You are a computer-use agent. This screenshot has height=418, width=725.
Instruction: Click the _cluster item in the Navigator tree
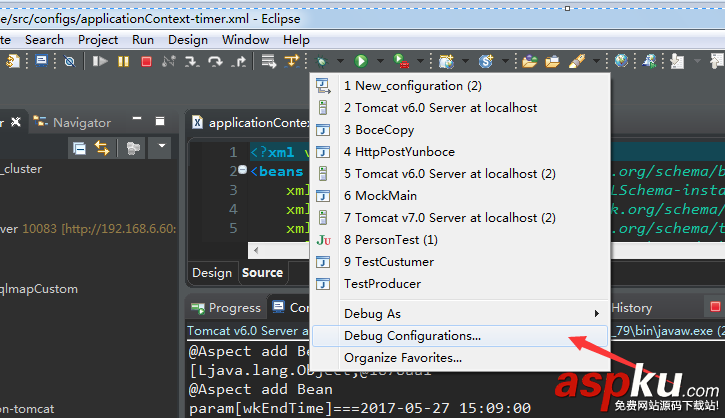[x=21, y=169]
